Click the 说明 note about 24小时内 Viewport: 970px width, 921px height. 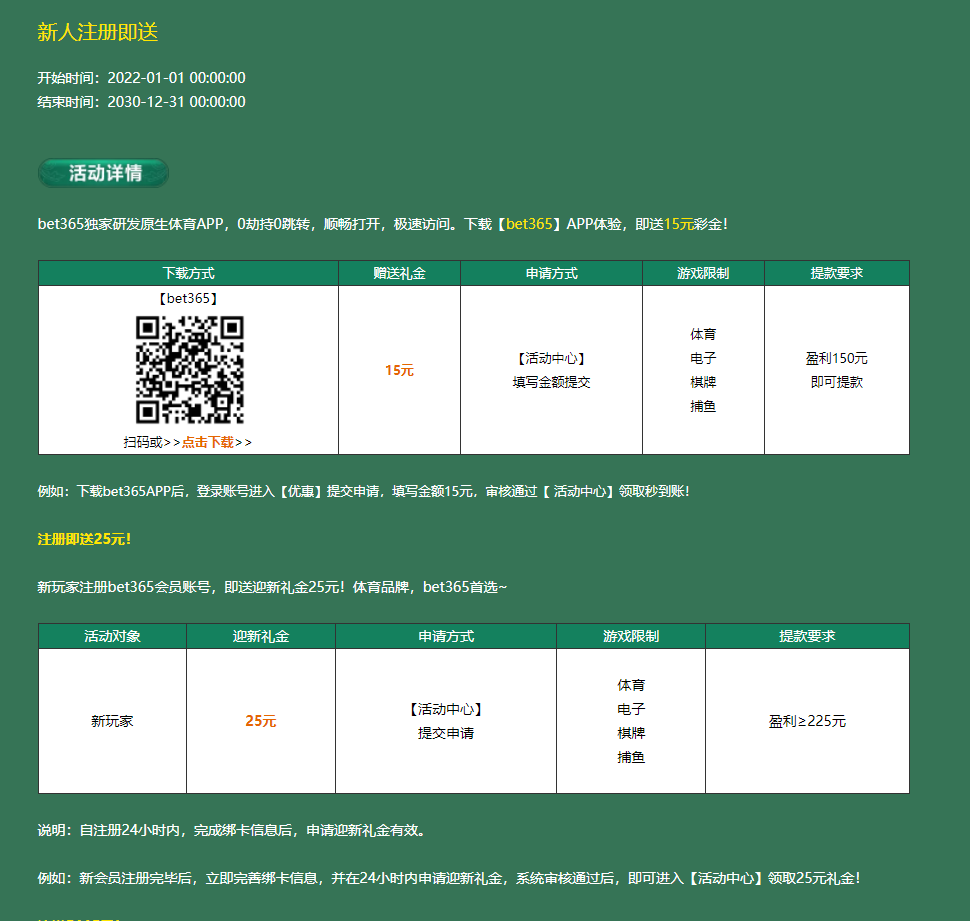tap(233, 831)
